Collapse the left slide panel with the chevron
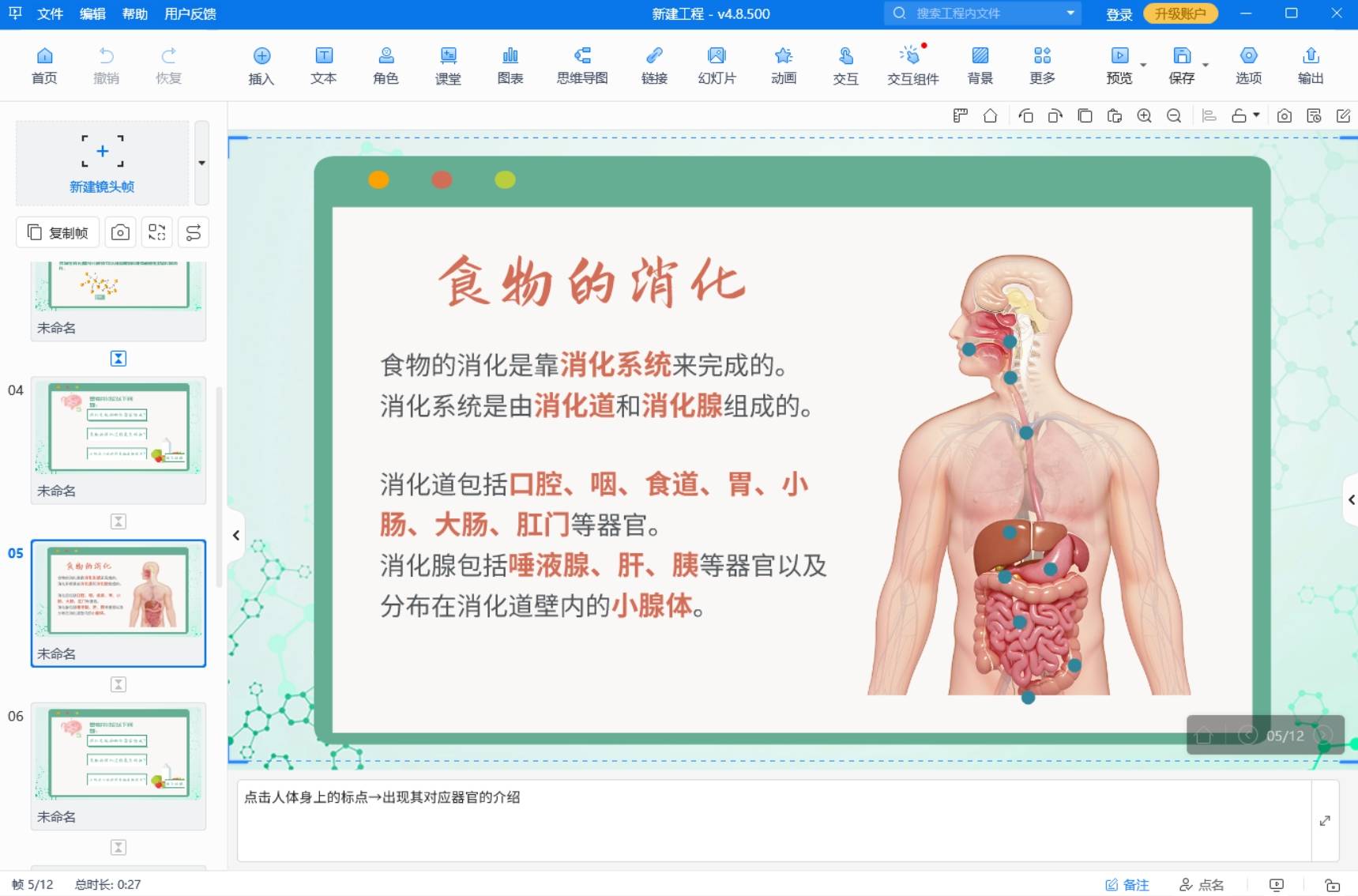 (236, 536)
